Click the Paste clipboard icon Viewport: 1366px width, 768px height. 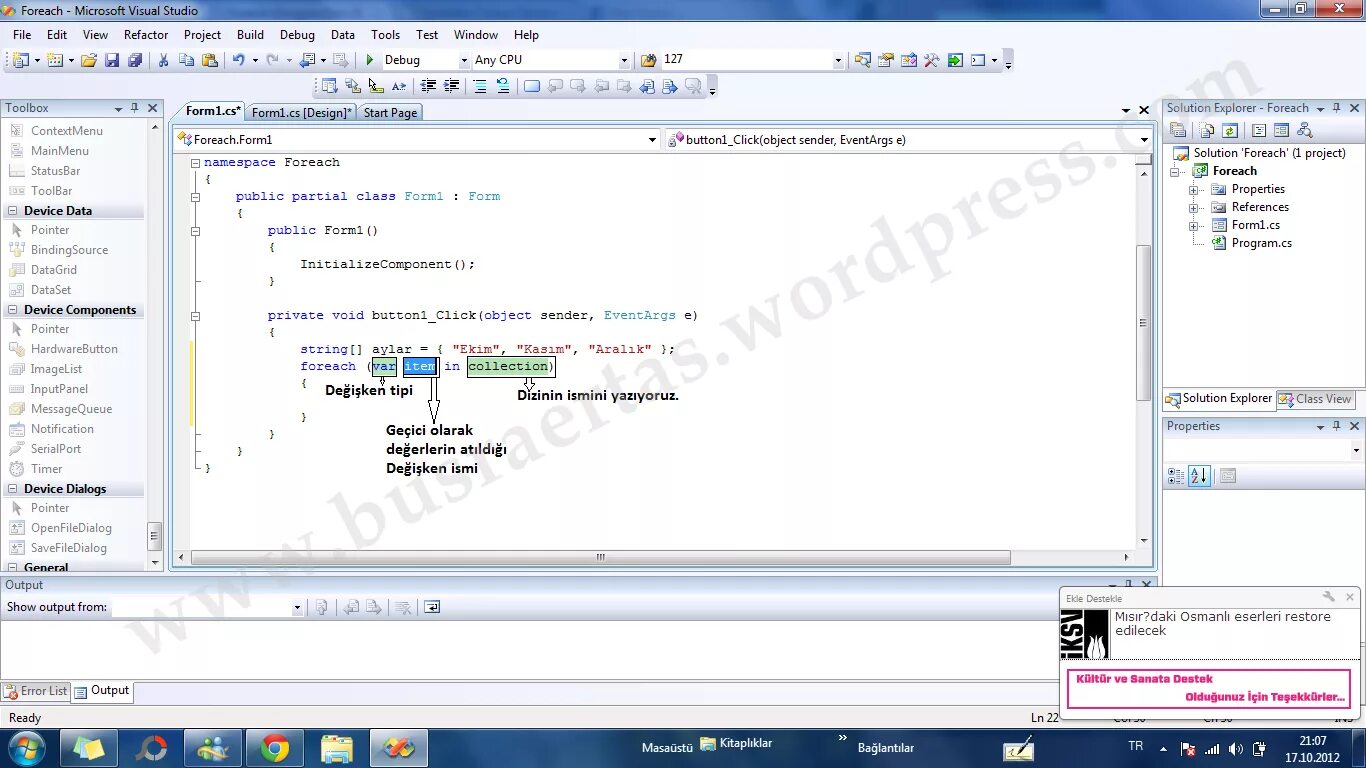[209, 60]
